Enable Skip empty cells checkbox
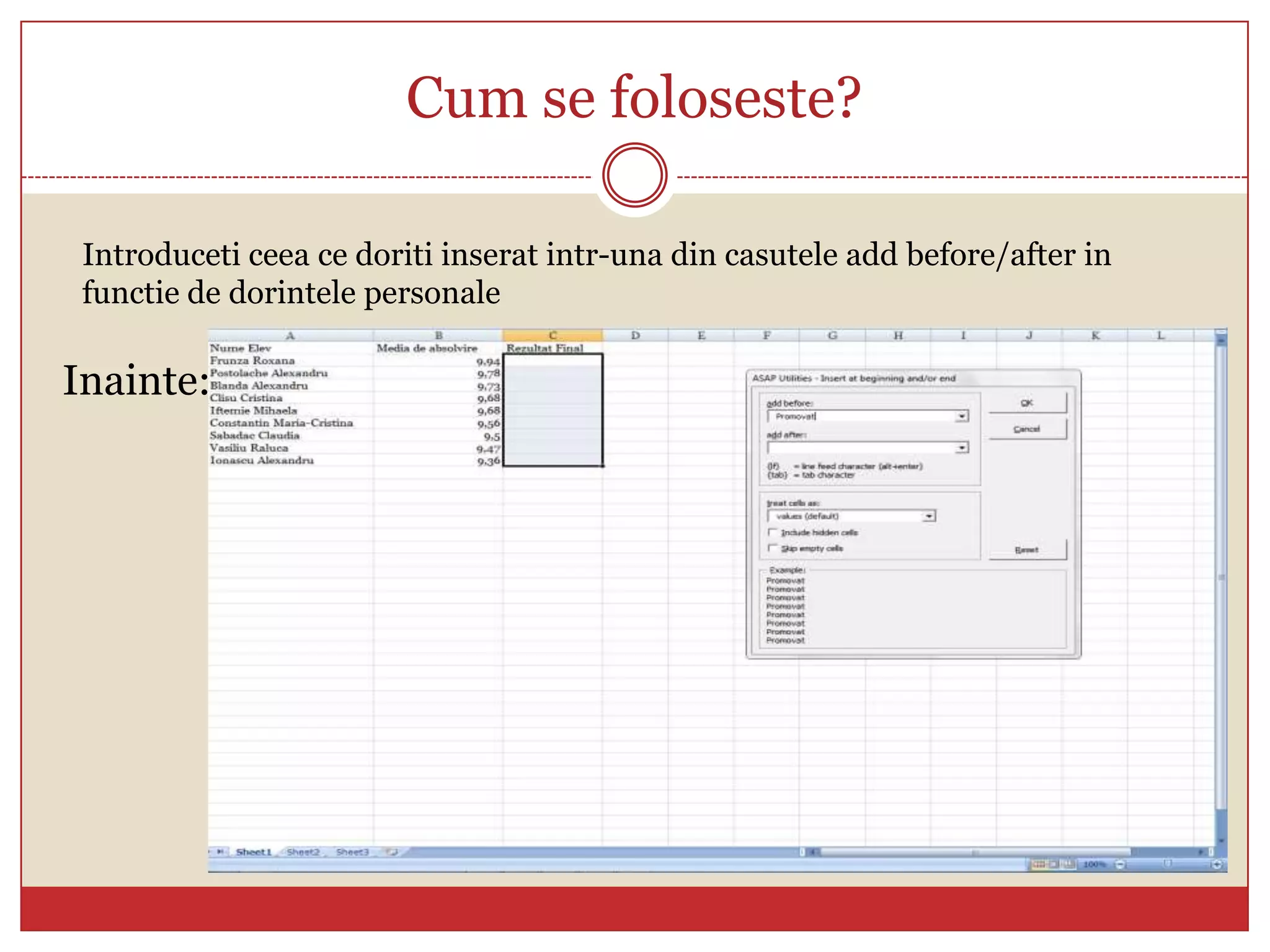 [773, 548]
